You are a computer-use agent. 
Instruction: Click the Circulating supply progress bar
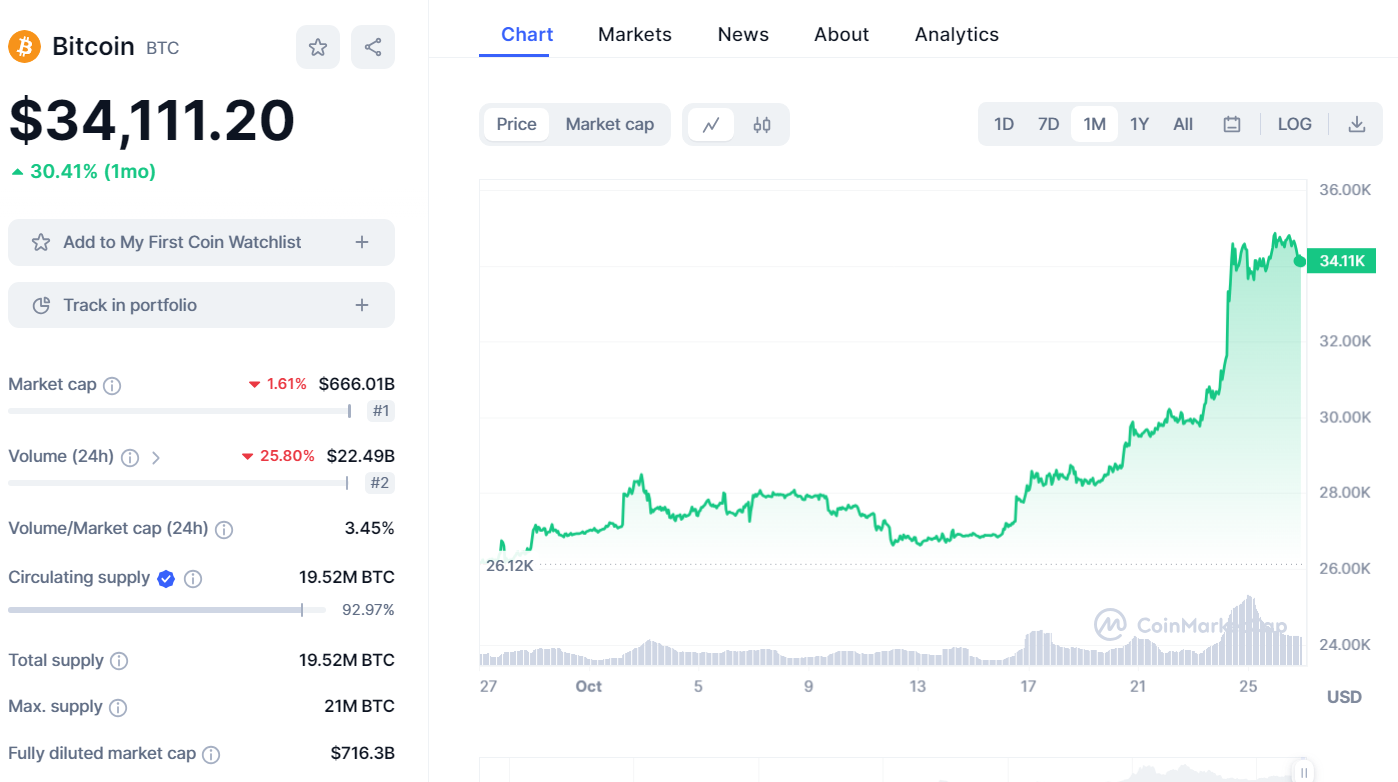point(167,610)
